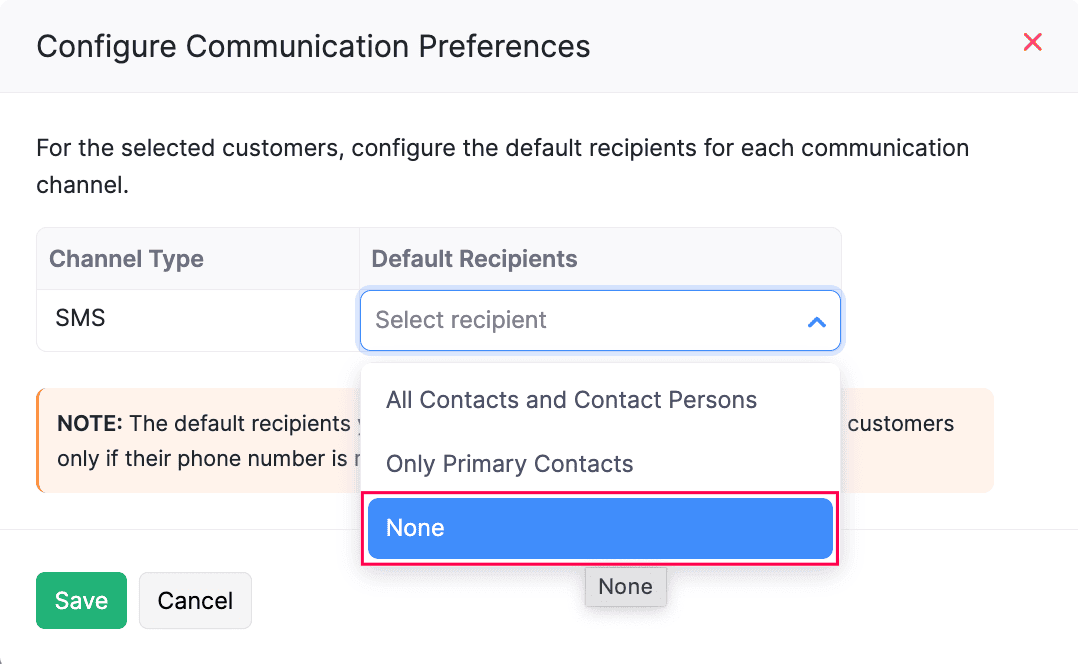Click the upward chevron on the recipient field
1078x664 pixels.
point(817,320)
